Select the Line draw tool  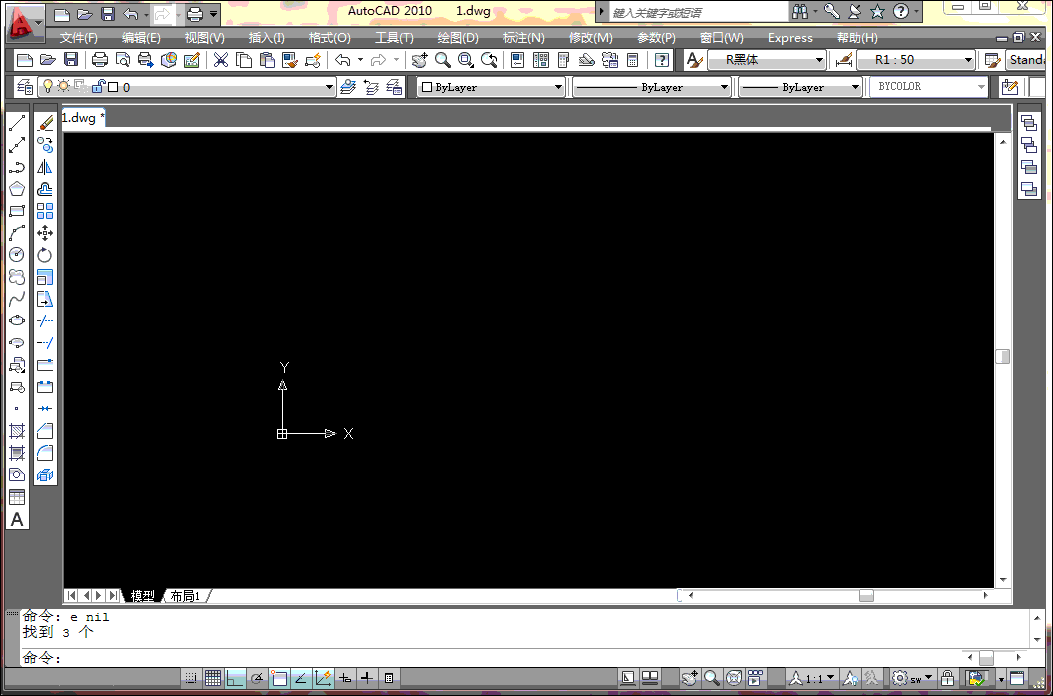pos(17,123)
